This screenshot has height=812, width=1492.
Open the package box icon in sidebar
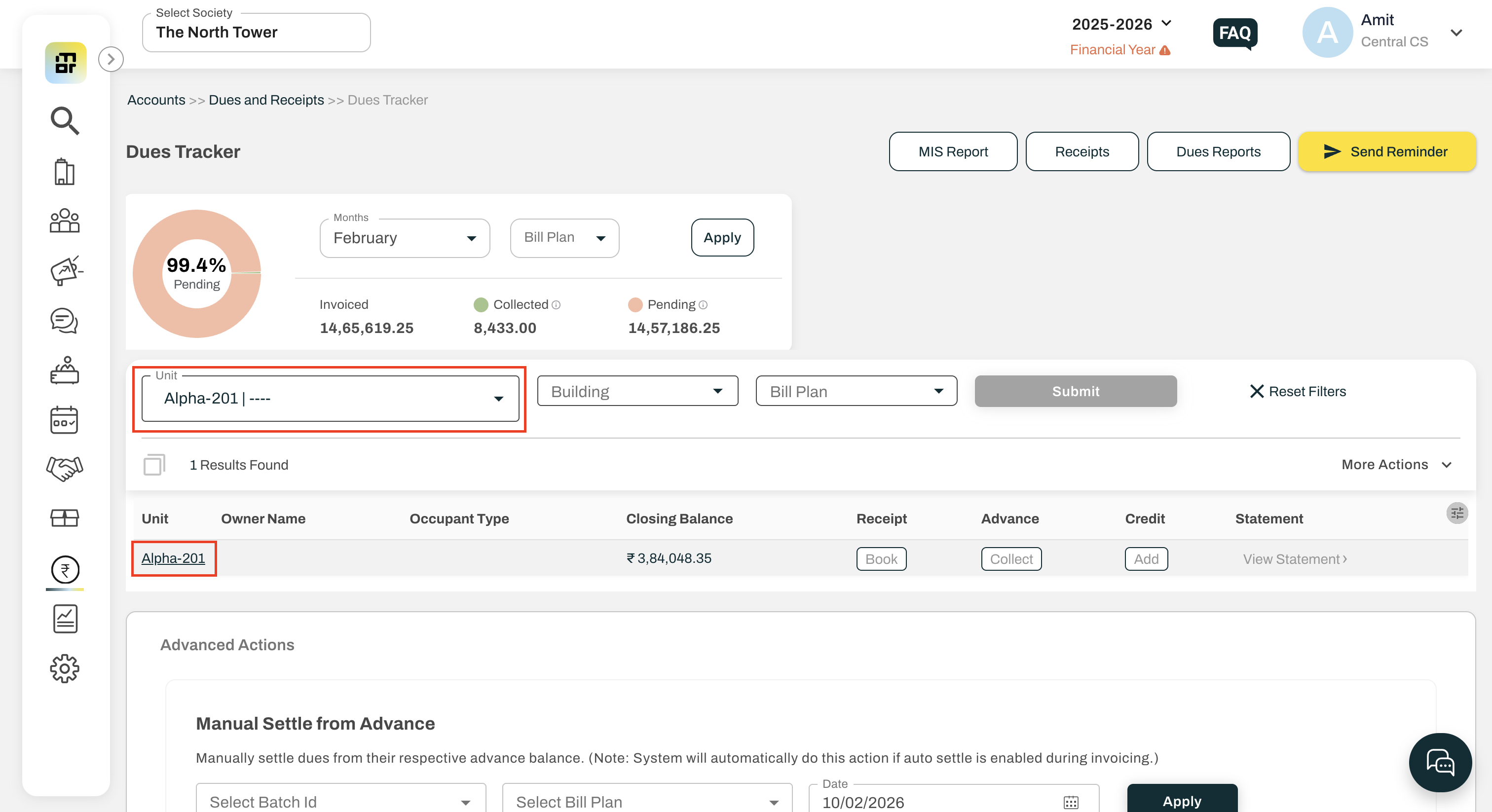[x=64, y=517]
